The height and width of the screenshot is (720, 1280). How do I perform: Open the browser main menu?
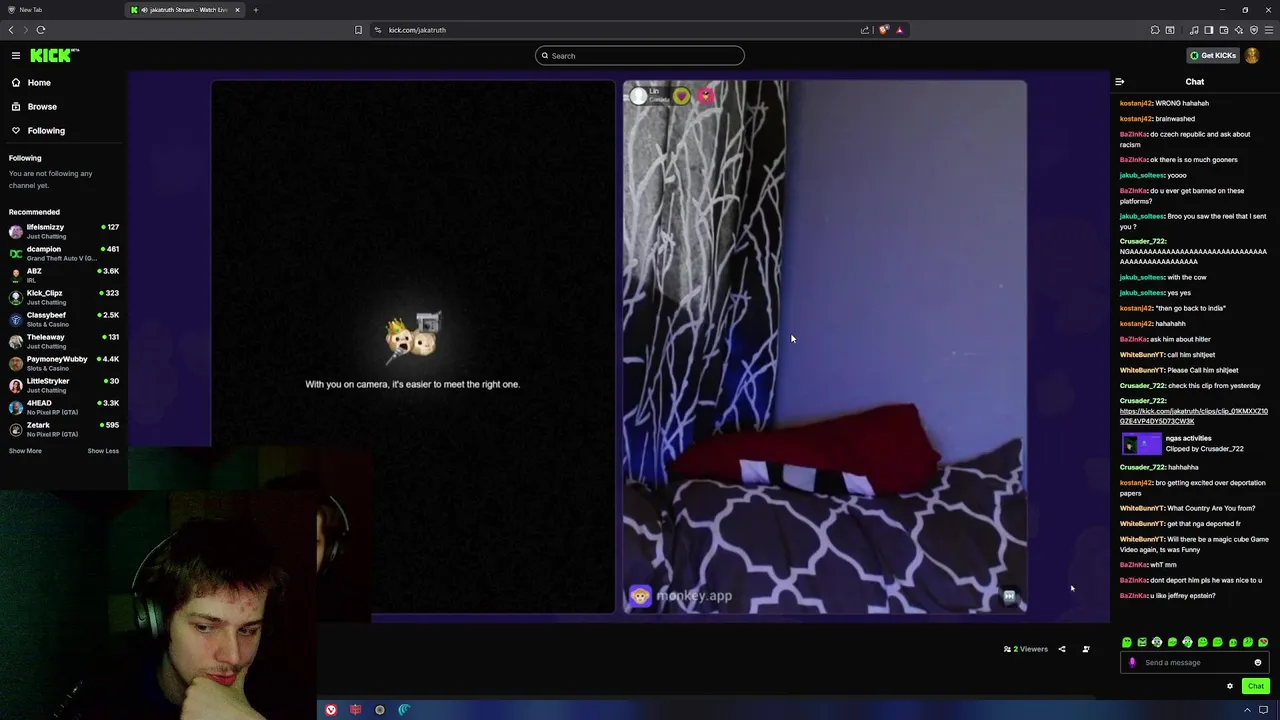click(x=1269, y=30)
